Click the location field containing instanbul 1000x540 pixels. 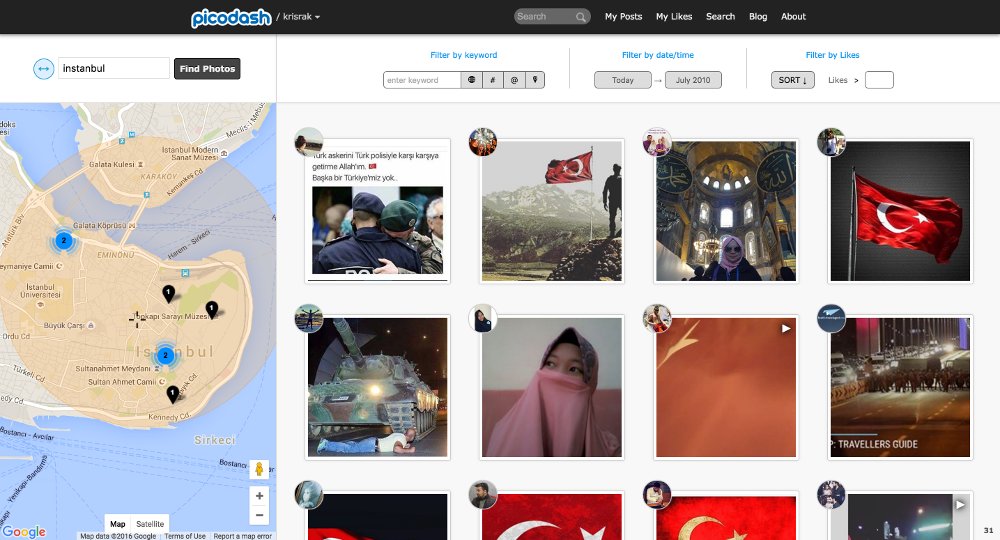coord(114,68)
